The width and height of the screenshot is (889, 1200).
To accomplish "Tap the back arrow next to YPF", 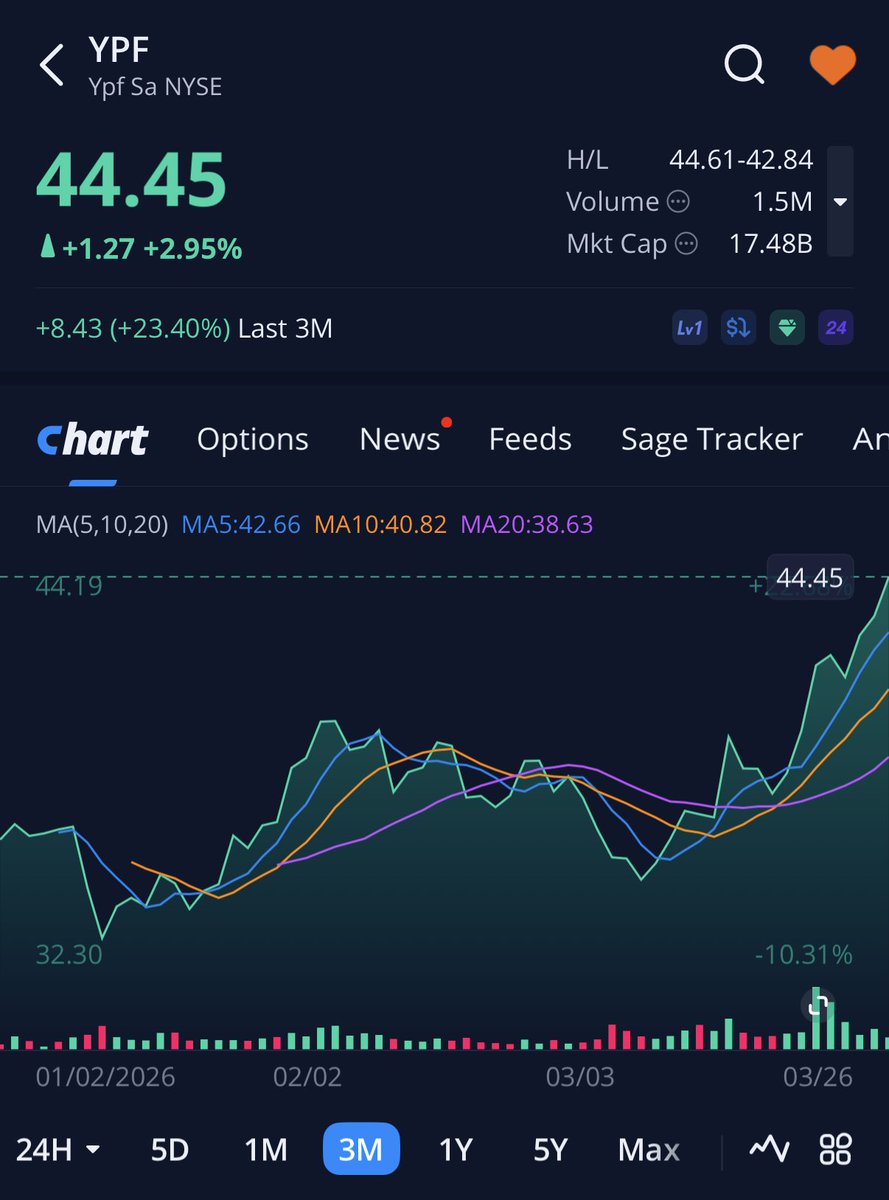I will tap(51, 65).
